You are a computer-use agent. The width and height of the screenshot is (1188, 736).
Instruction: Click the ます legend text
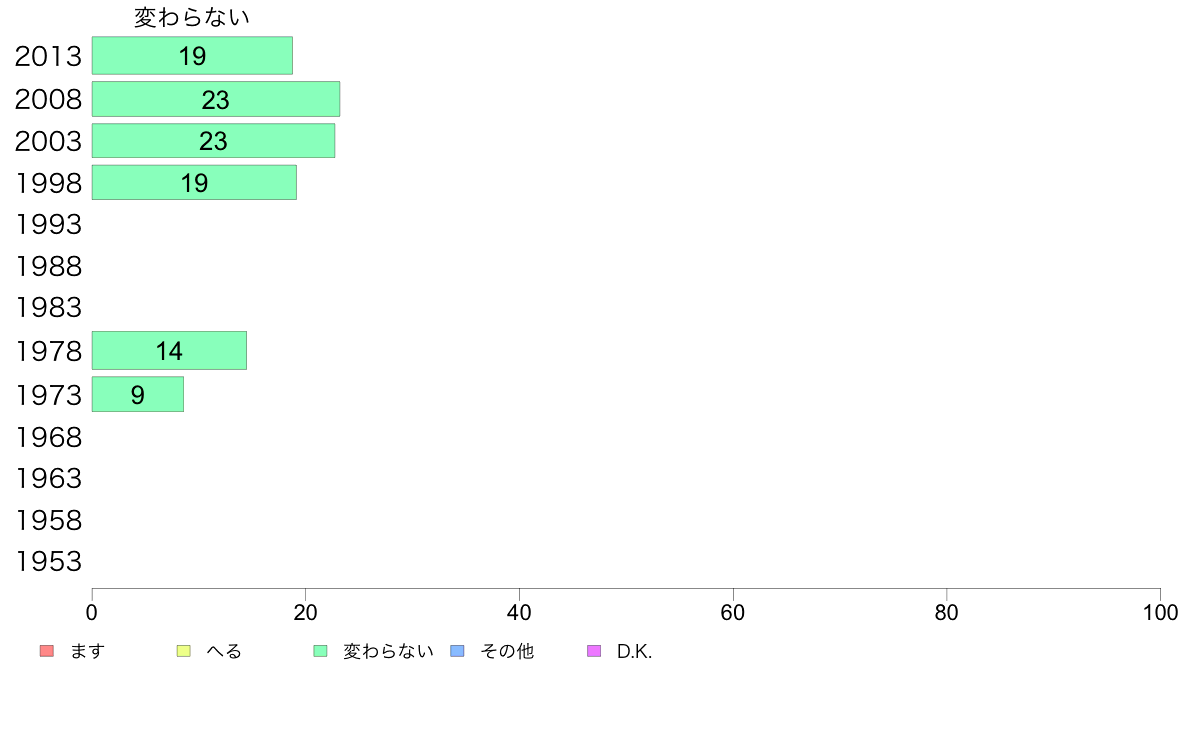87,651
